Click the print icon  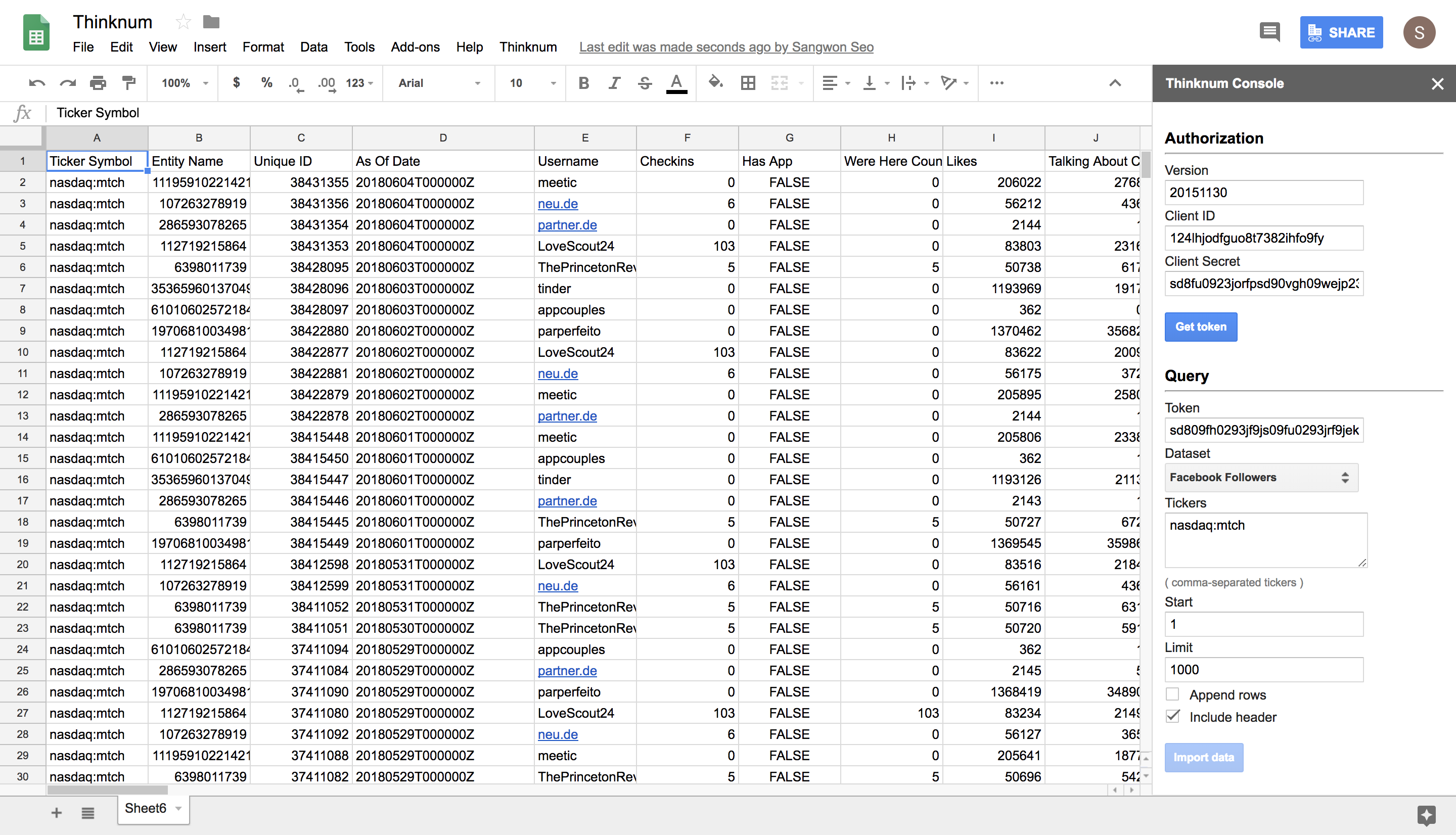pos(98,83)
